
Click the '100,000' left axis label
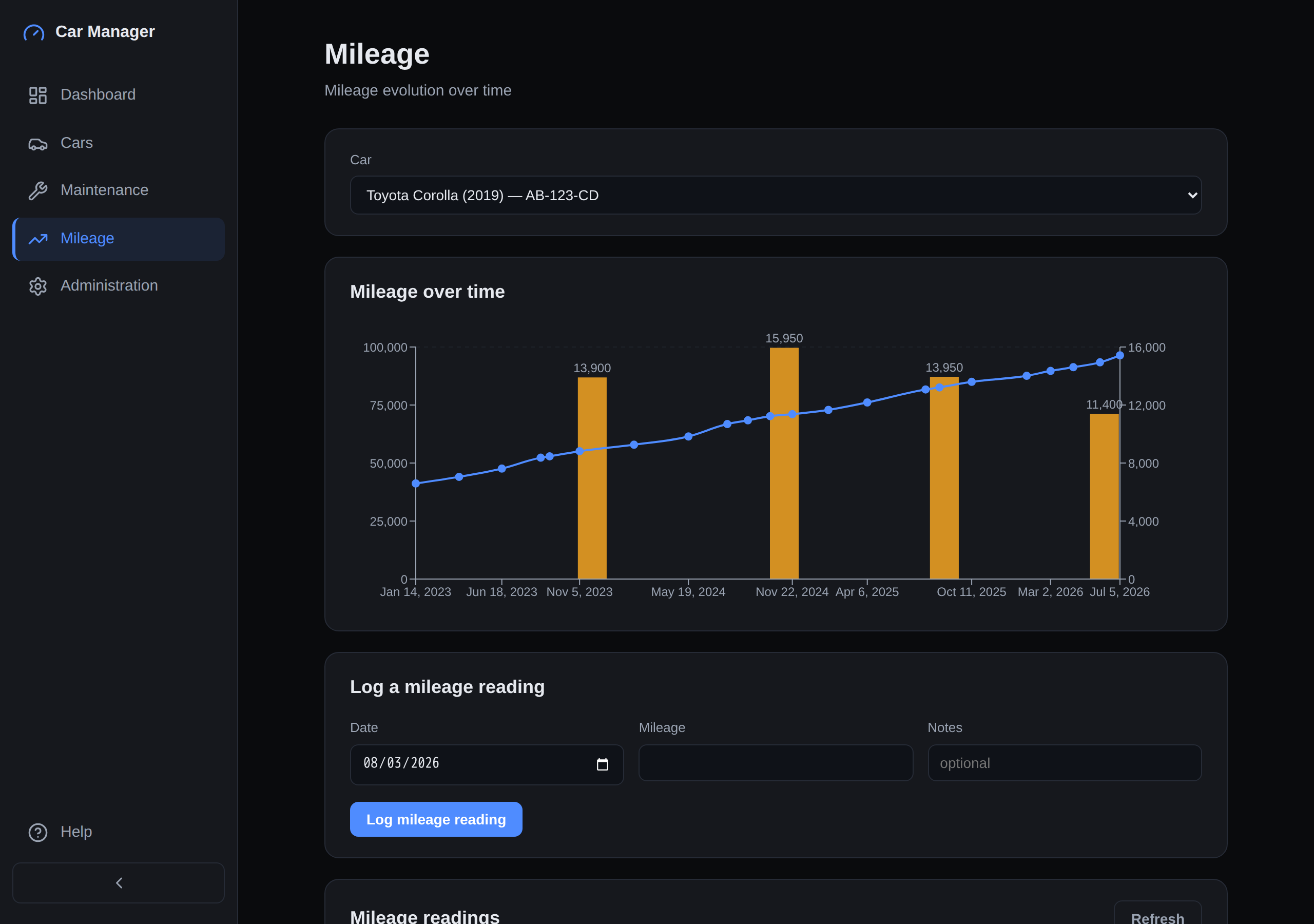pos(385,348)
